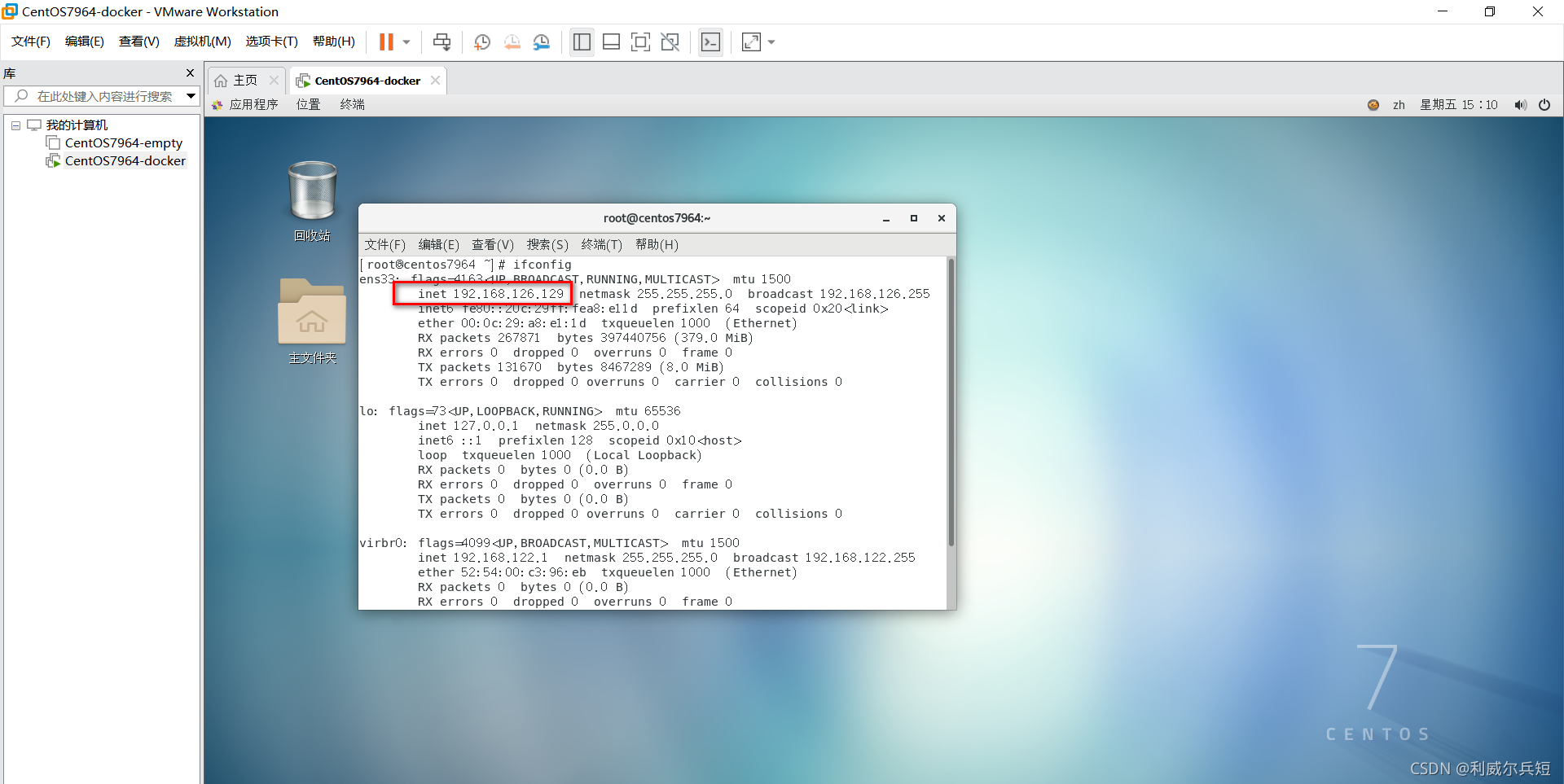Collapse the 我的计算机 tree node
The height and width of the screenshot is (784, 1564).
pyautogui.click(x=15, y=125)
